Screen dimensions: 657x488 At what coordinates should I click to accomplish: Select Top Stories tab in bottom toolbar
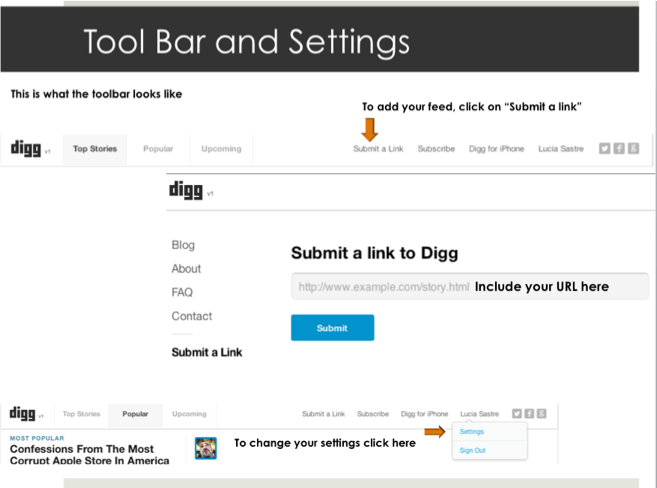(81, 414)
